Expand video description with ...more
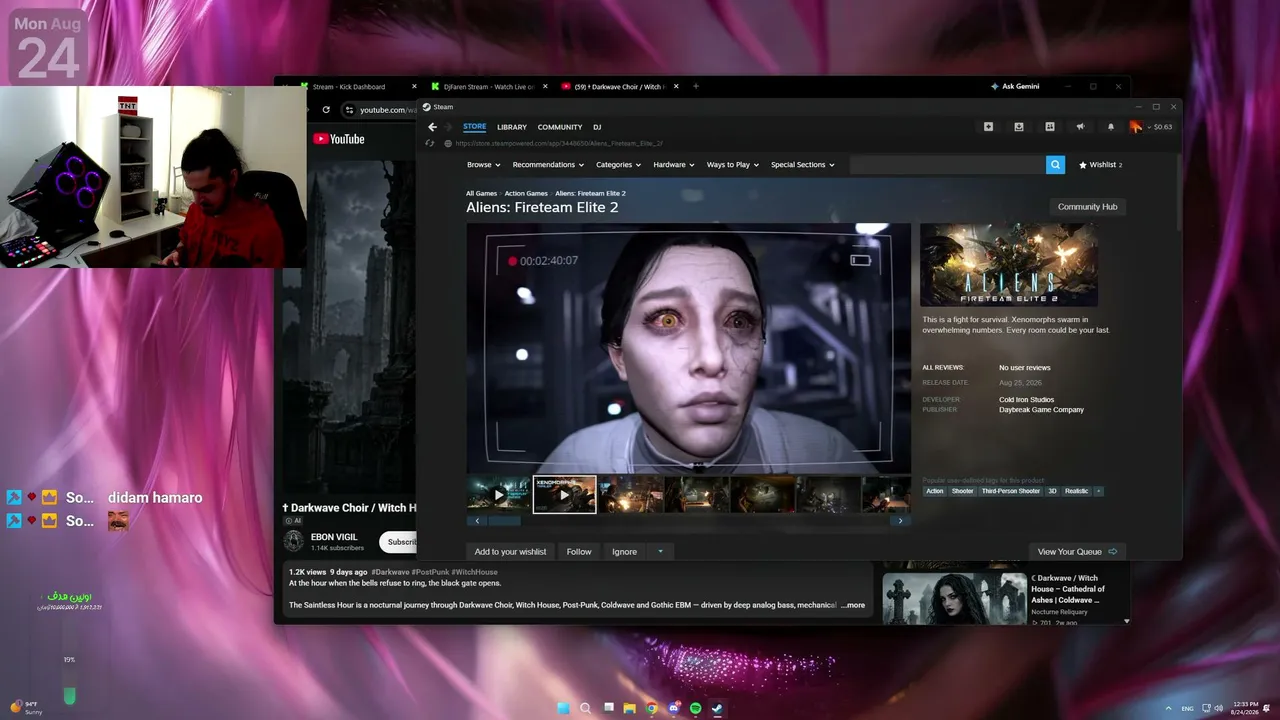Image resolution: width=1280 pixels, height=720 pixels. tap(853, 605)
